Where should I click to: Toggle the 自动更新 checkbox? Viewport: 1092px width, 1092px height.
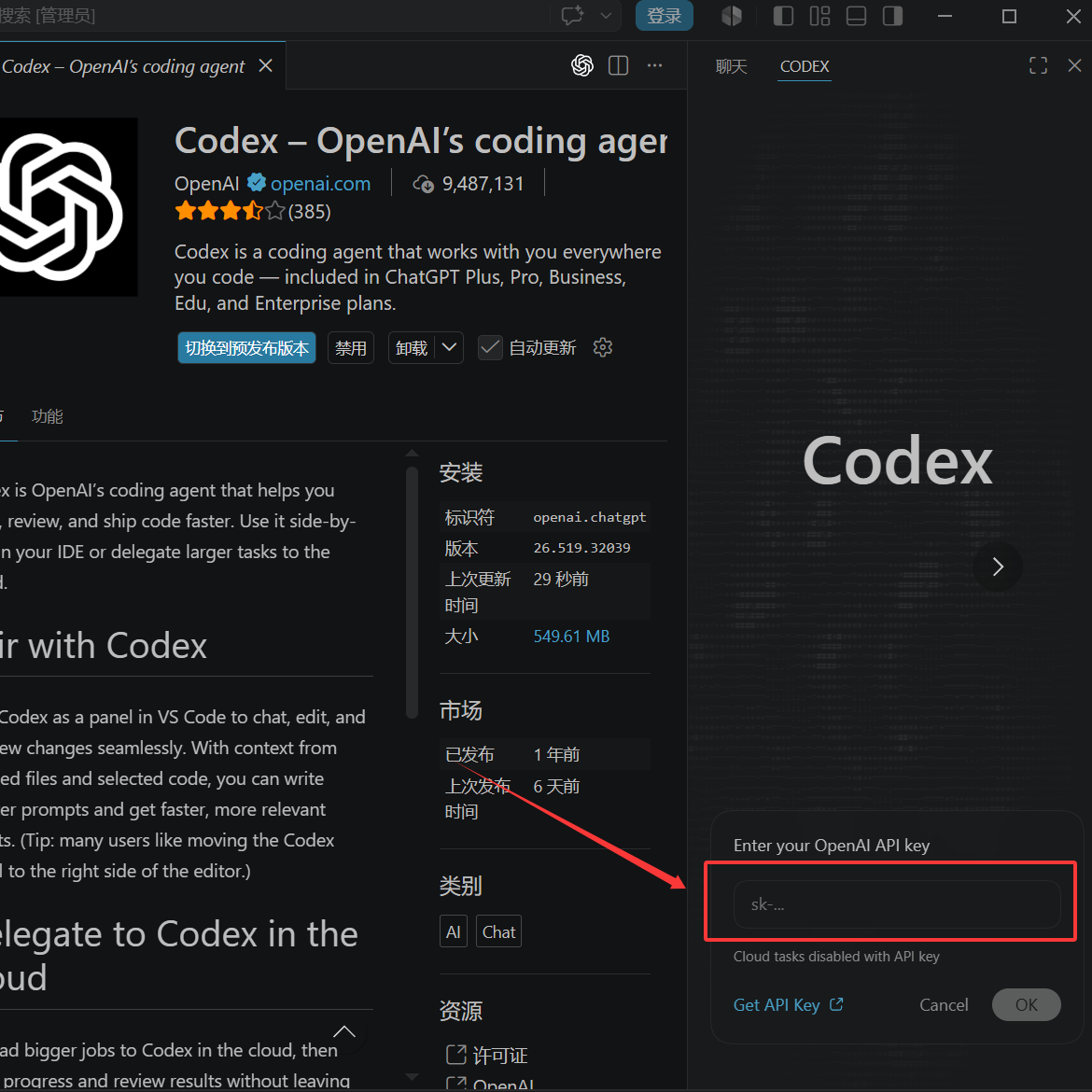coord(490,347)
